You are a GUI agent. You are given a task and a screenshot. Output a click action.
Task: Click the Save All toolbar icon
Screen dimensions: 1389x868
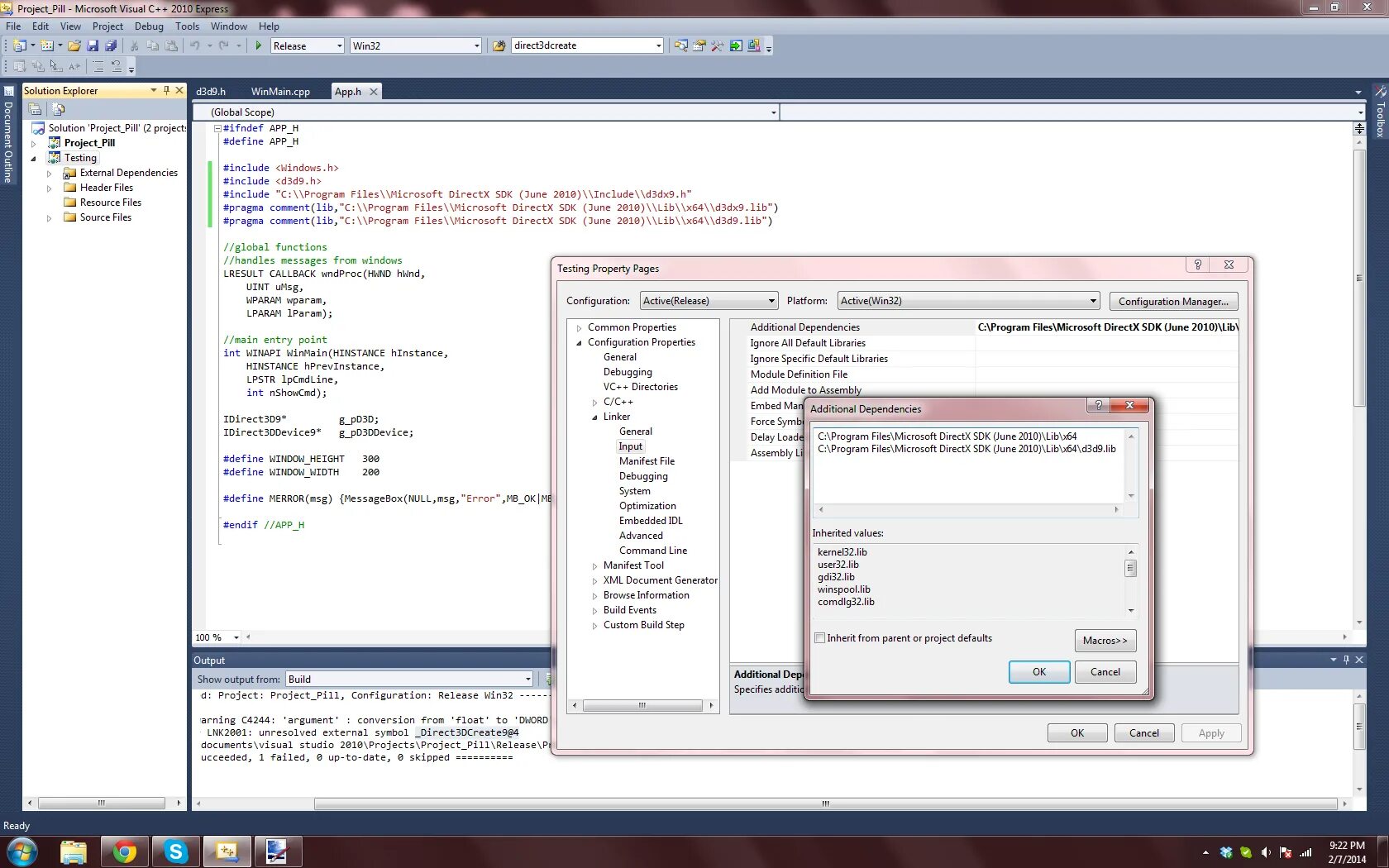click(111, 45)
